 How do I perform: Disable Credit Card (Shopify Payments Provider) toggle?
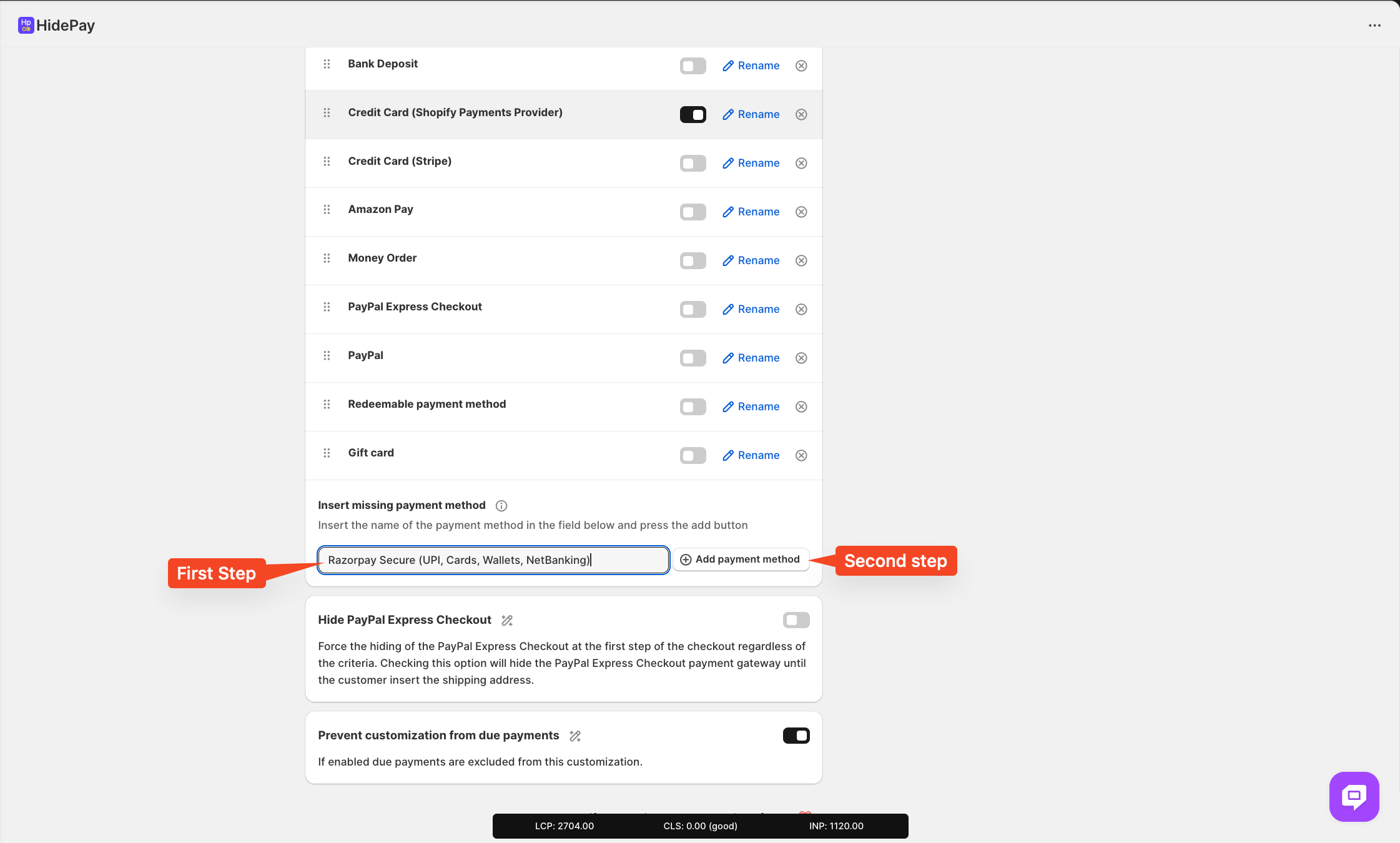pos(693,114)
